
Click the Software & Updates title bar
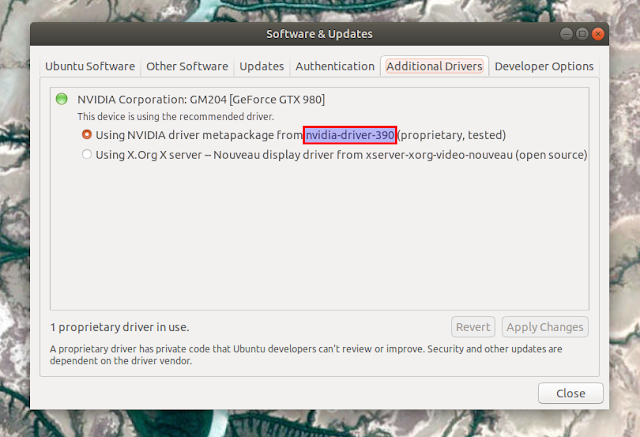point(319,33)
